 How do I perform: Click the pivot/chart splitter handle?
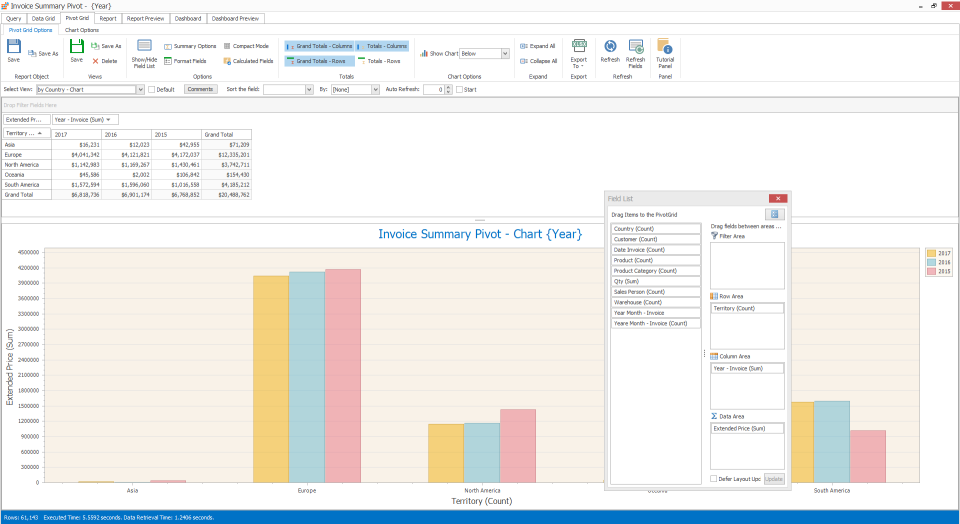pos(479,220)
